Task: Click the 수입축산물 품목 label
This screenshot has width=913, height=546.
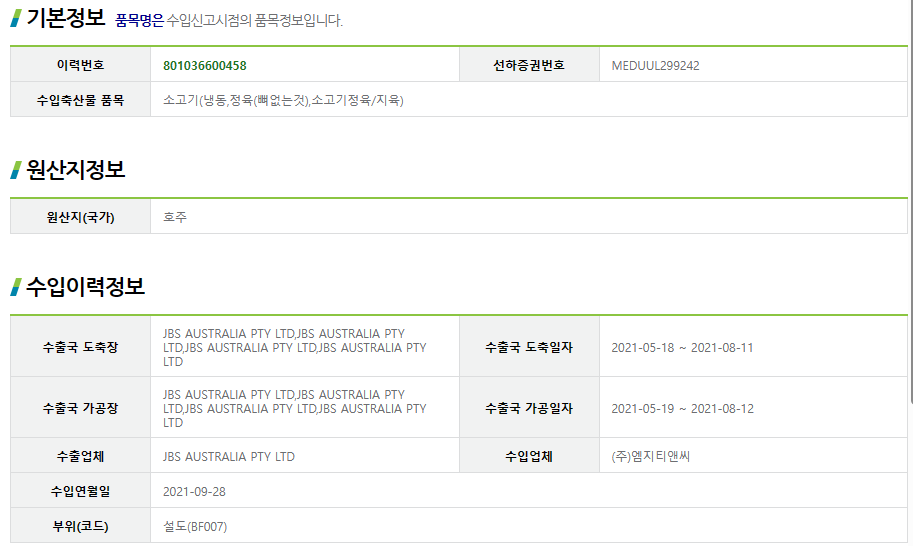Action: [x=80, y=100]
